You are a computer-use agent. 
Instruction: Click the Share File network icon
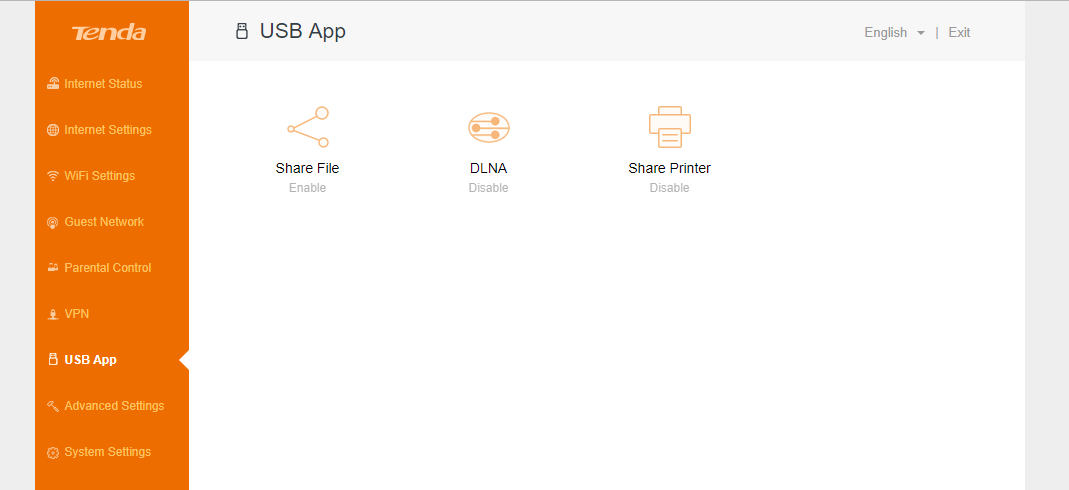(x=308, y=127)
